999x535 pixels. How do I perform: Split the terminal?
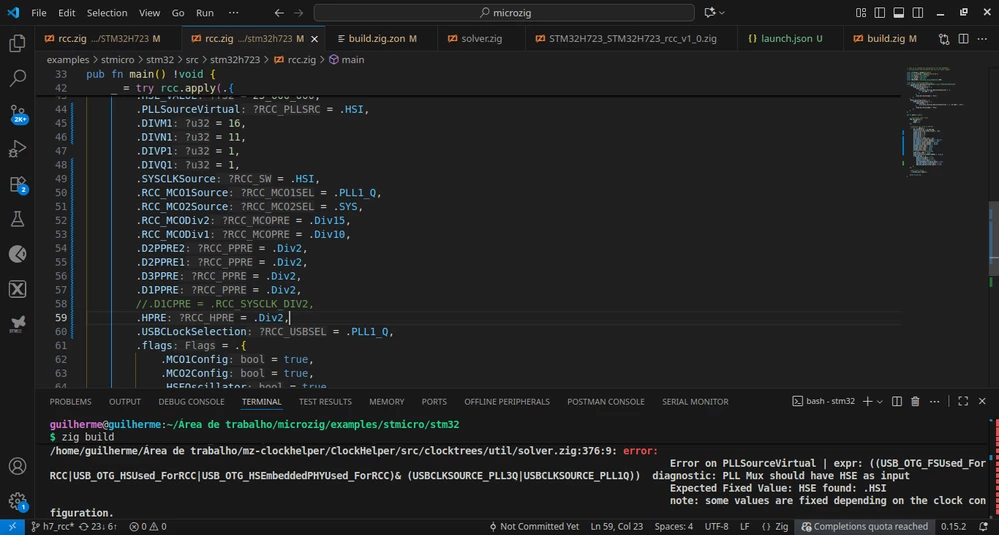coord(896,401)
